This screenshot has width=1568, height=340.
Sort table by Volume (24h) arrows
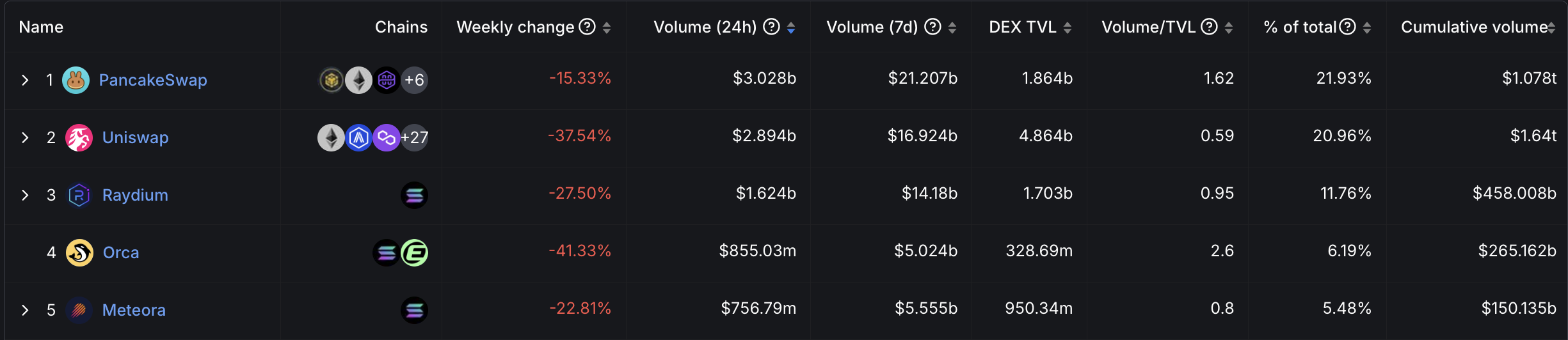(x=791, y=27)
